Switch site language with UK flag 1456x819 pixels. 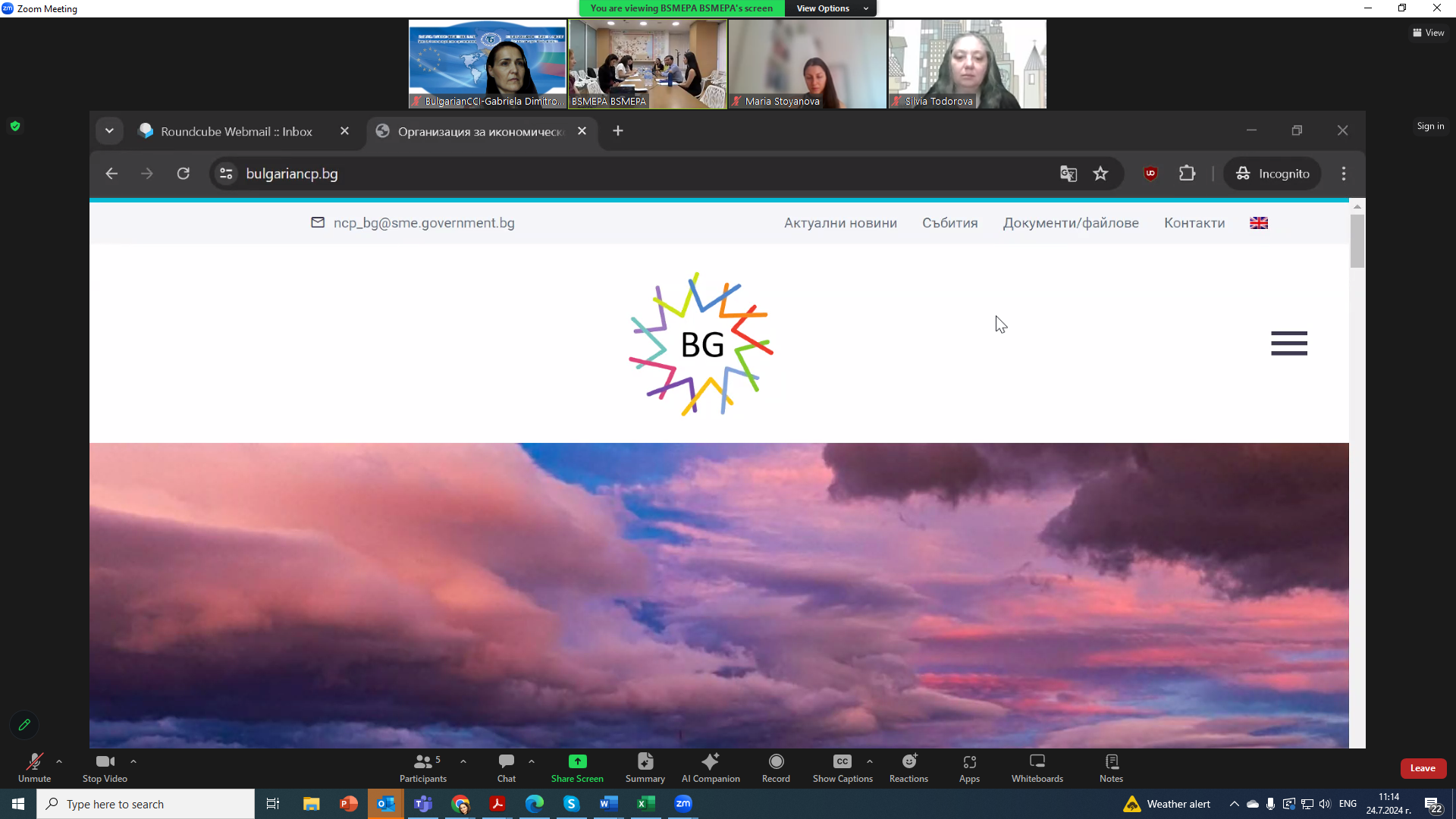[1259, 223]
